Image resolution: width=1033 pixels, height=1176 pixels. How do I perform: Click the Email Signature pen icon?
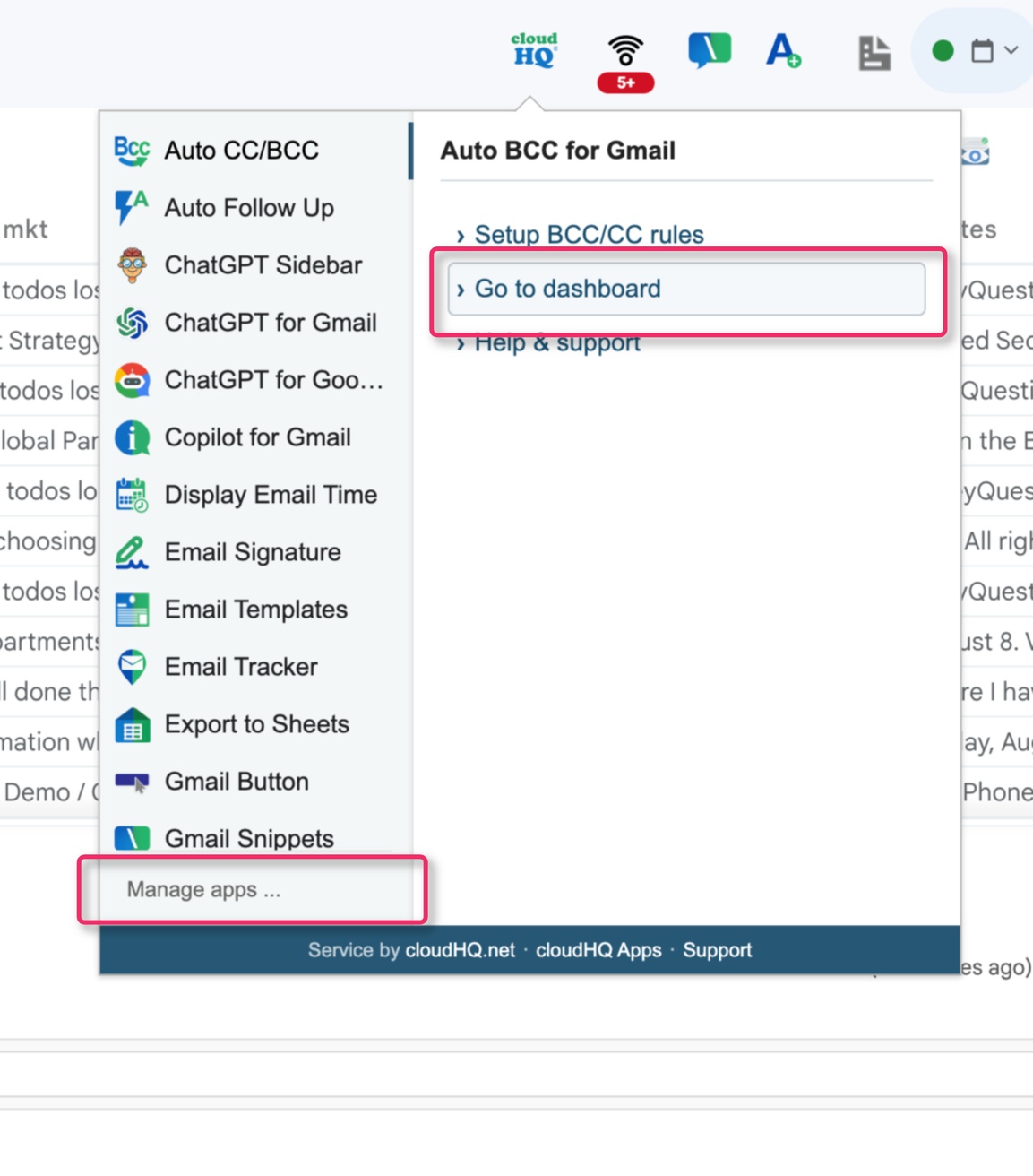point(132,552)
